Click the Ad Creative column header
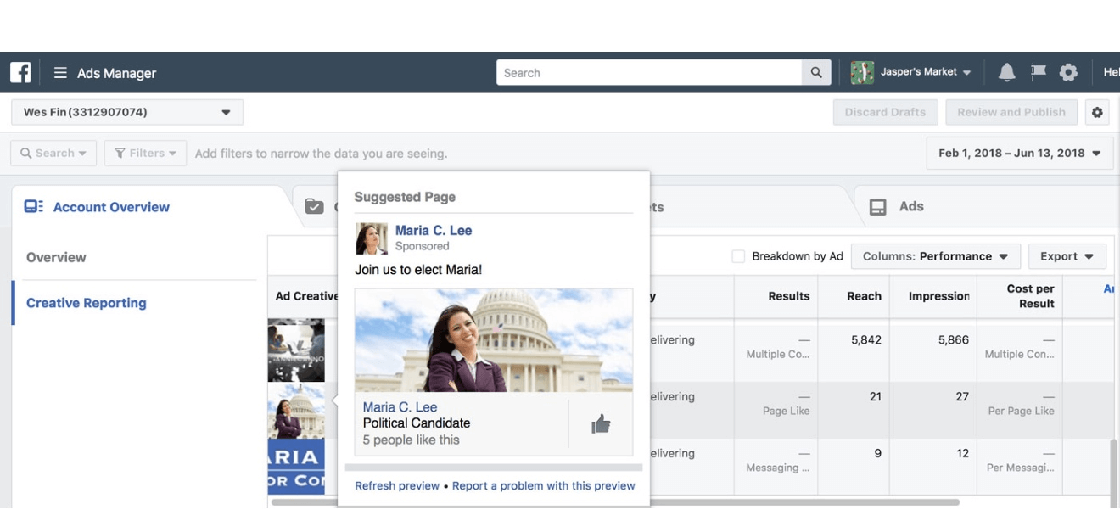 tap(307, 296)
